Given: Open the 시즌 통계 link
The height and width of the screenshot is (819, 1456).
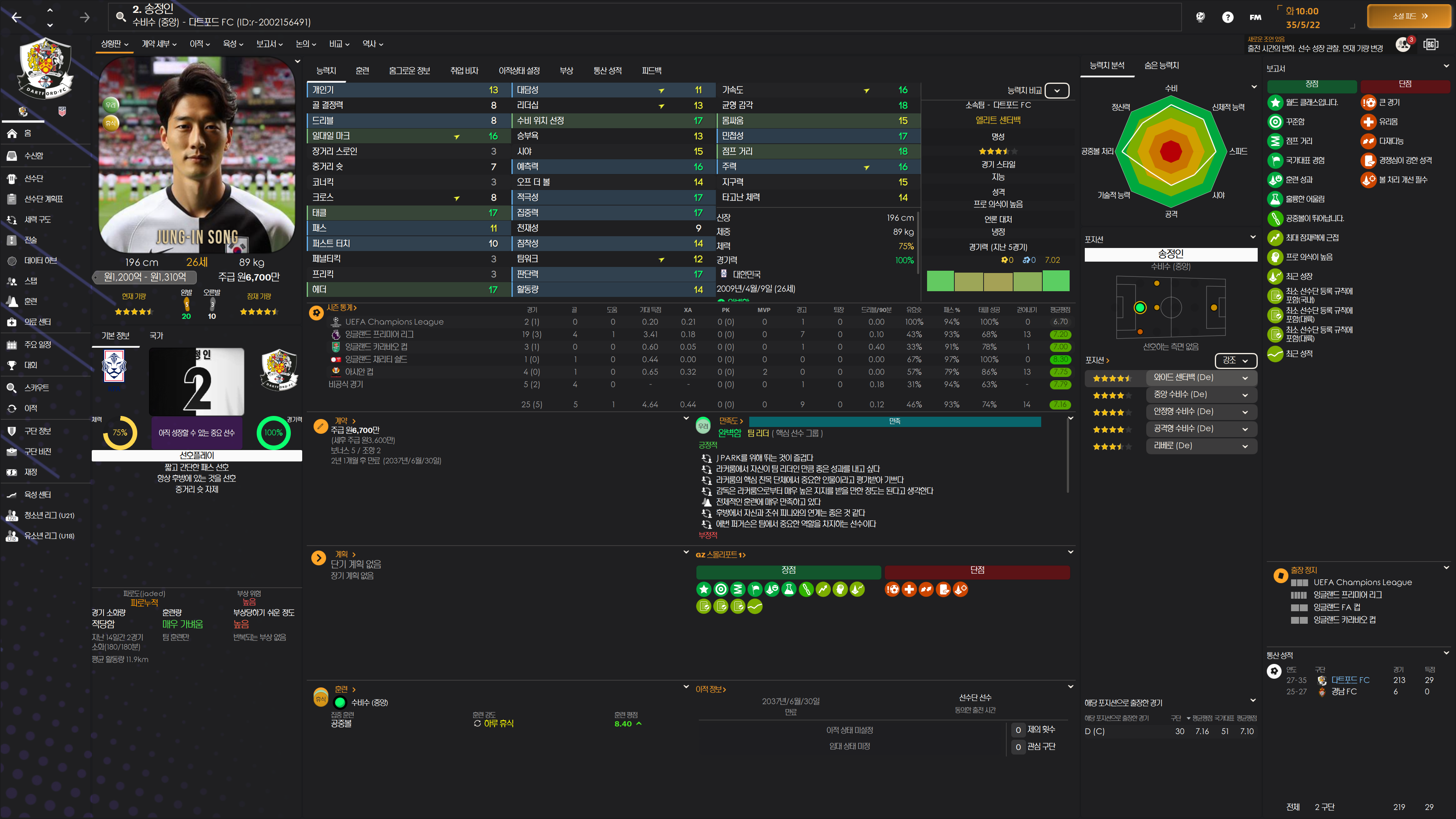Looking at the screenshot, I should [341, 308].
